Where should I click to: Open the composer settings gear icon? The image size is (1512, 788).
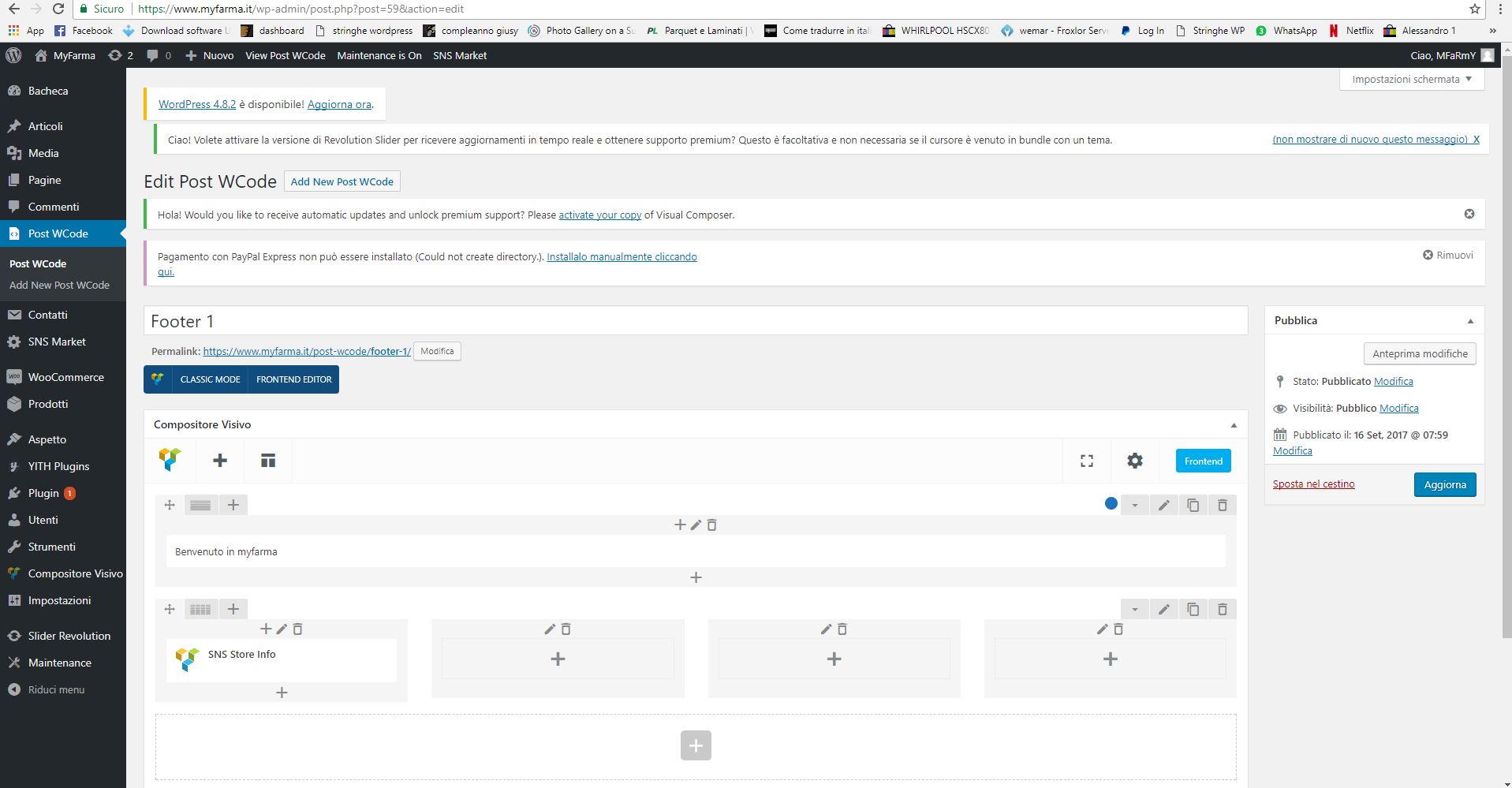(x=1134, y=461)
